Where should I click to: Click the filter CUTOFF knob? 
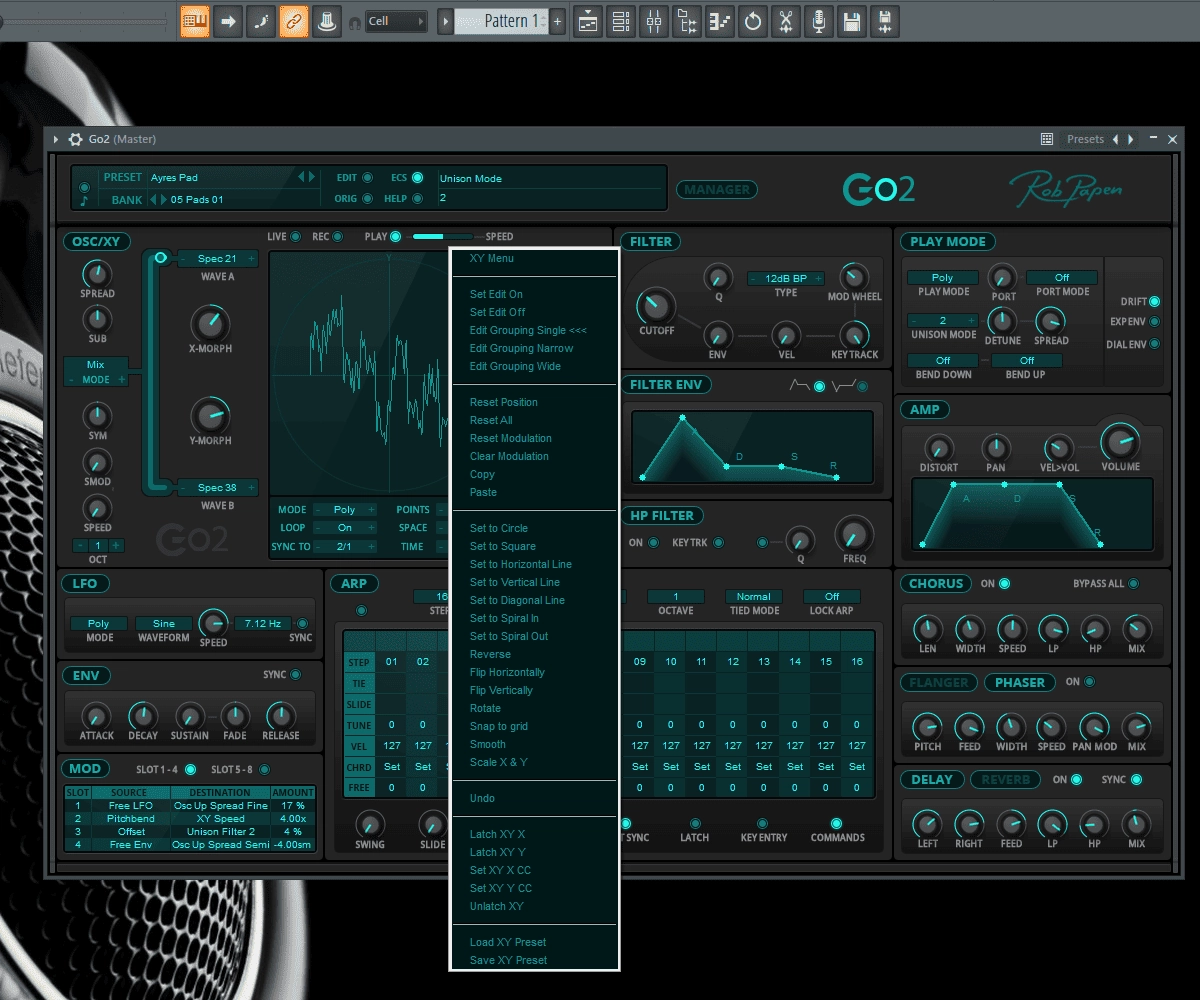656,306
